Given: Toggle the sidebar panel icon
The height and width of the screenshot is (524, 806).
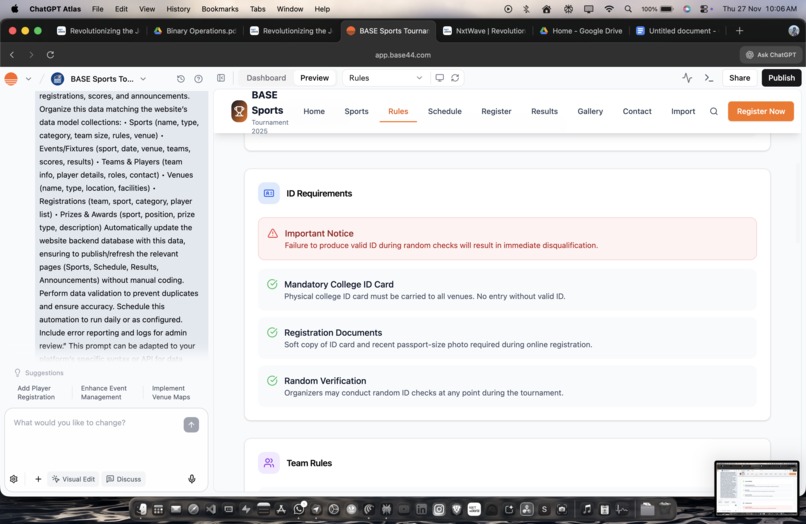Looking at the screenshot, I should pos(221,78).
